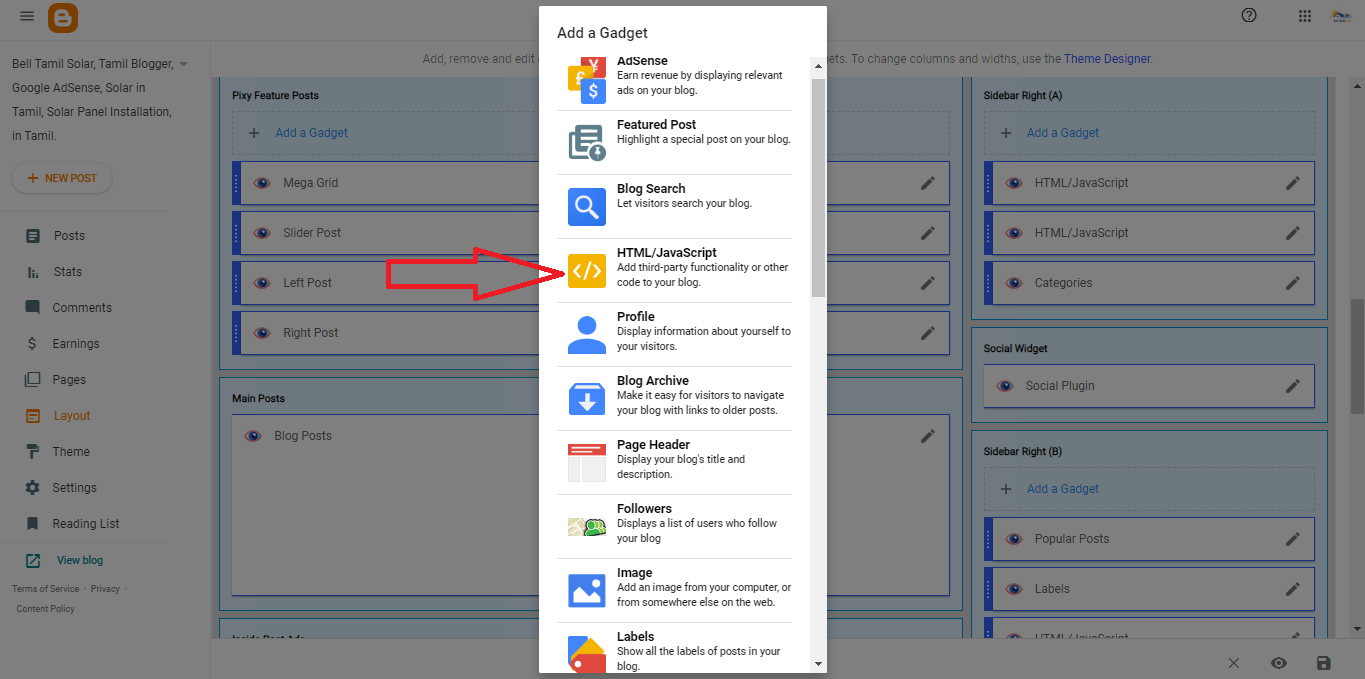Toggle visibility of Slider Post gadget

(262, 233)
